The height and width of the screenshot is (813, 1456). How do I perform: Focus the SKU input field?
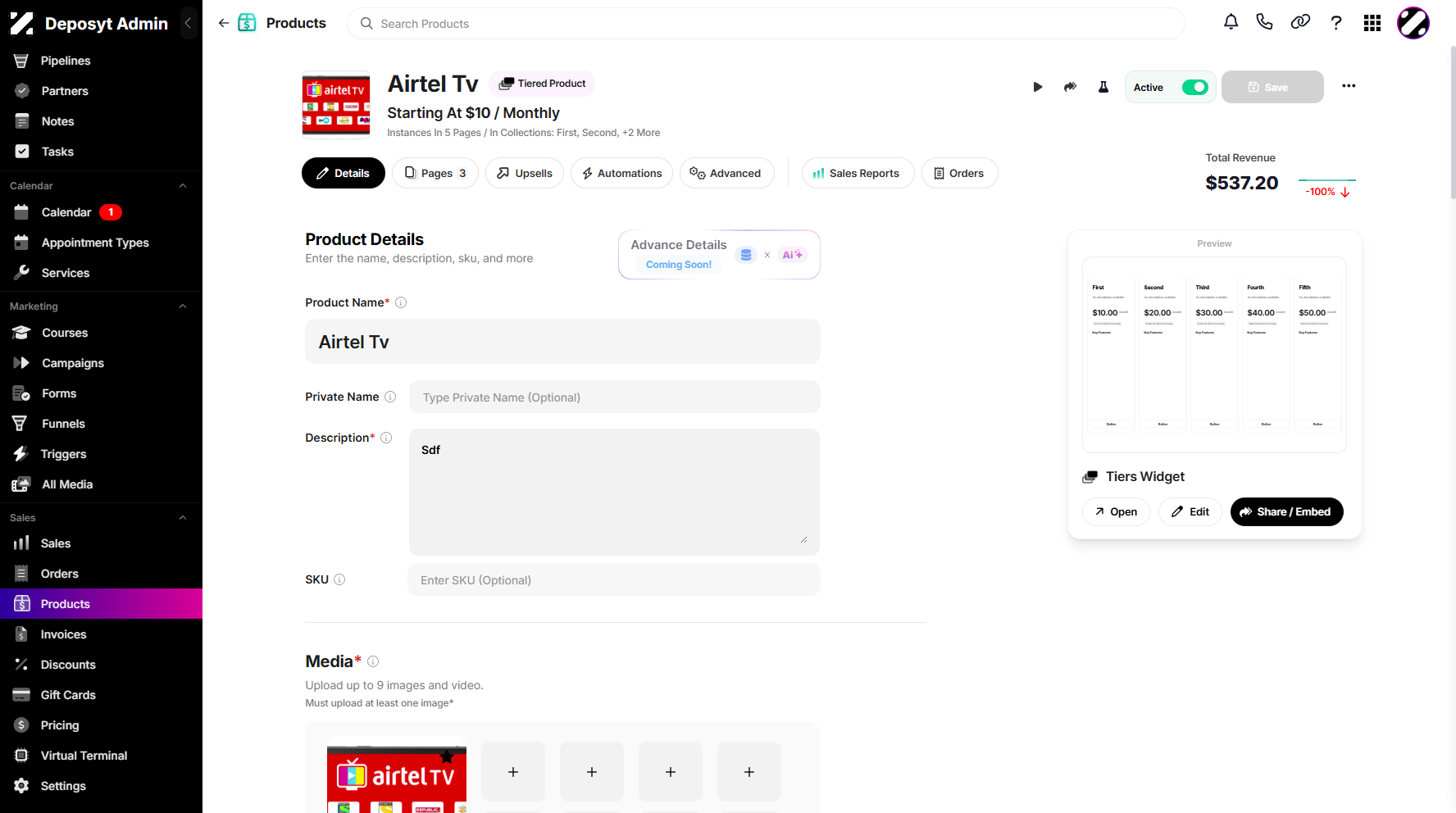613,579
